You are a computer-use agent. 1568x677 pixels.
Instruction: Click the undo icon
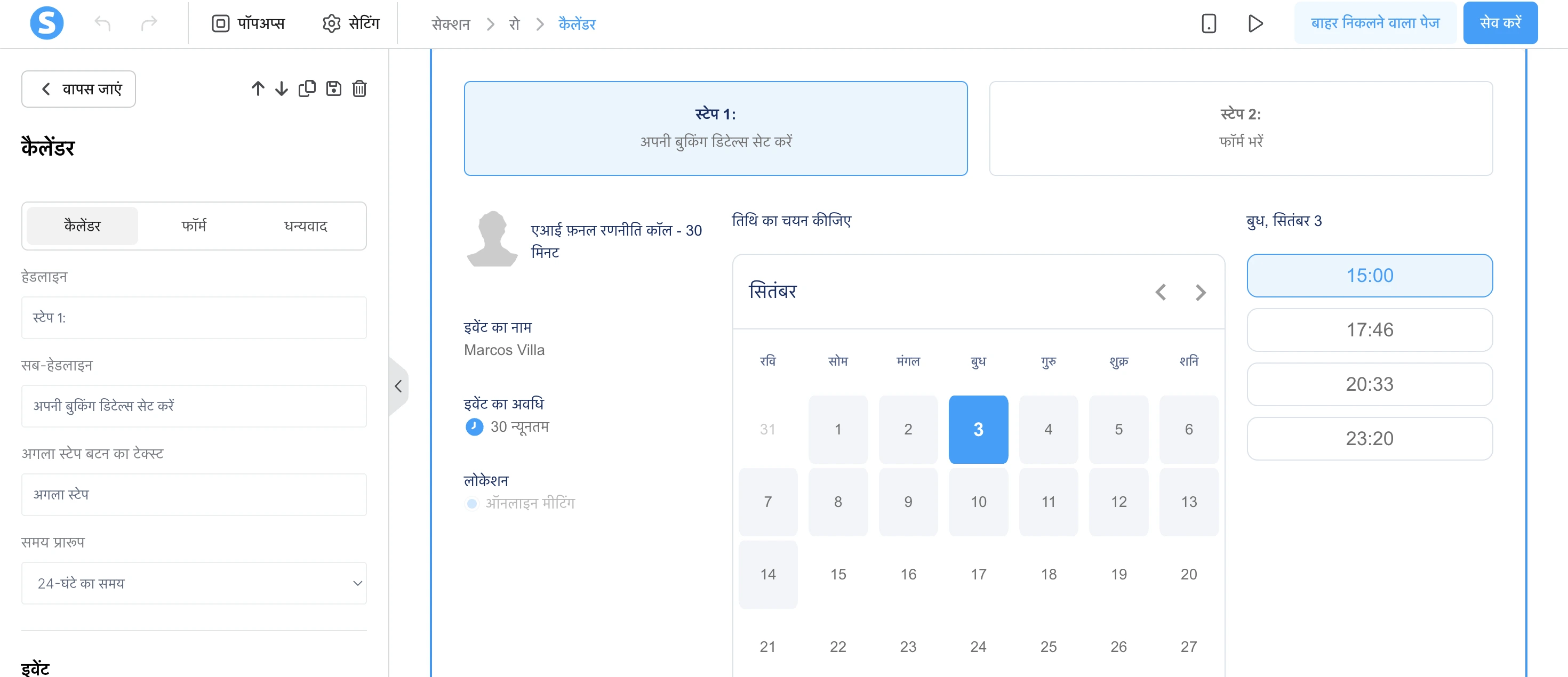(102, 23)
